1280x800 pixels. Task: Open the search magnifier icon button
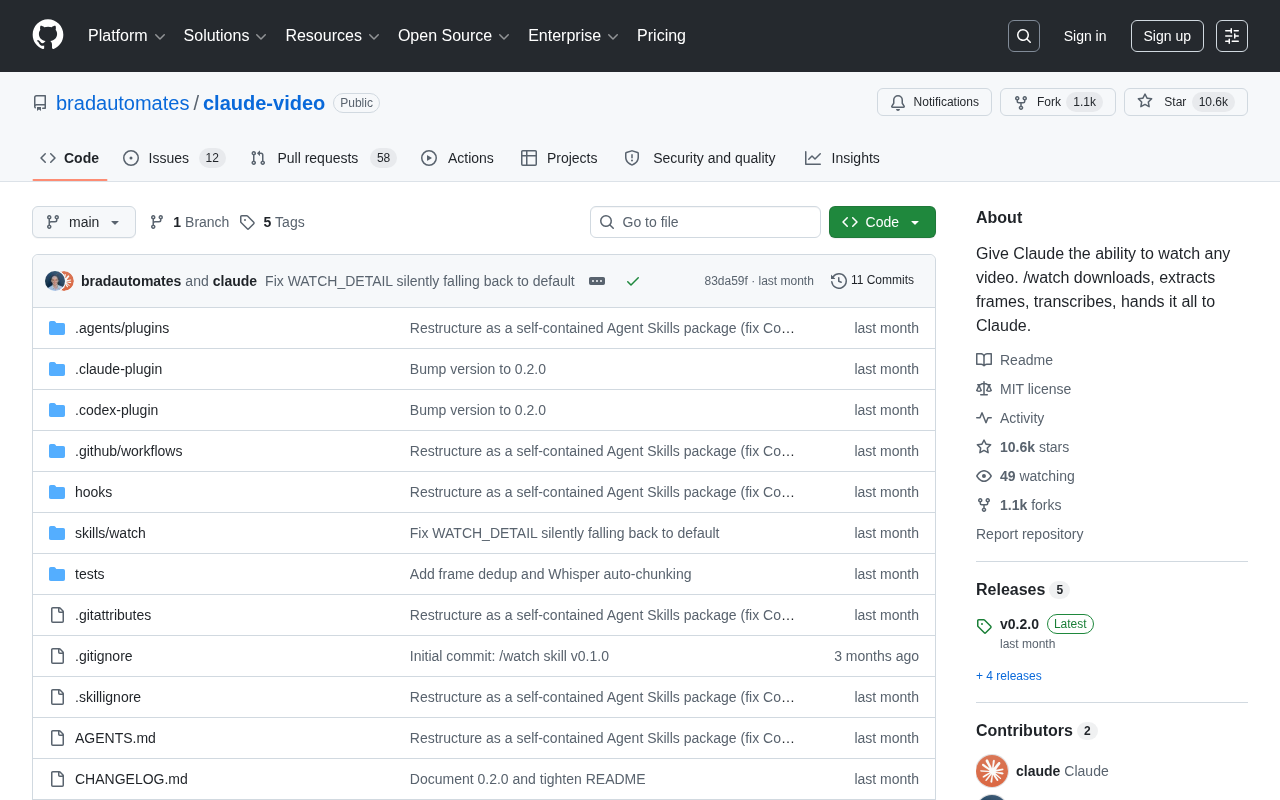(x=1024, y=36)
